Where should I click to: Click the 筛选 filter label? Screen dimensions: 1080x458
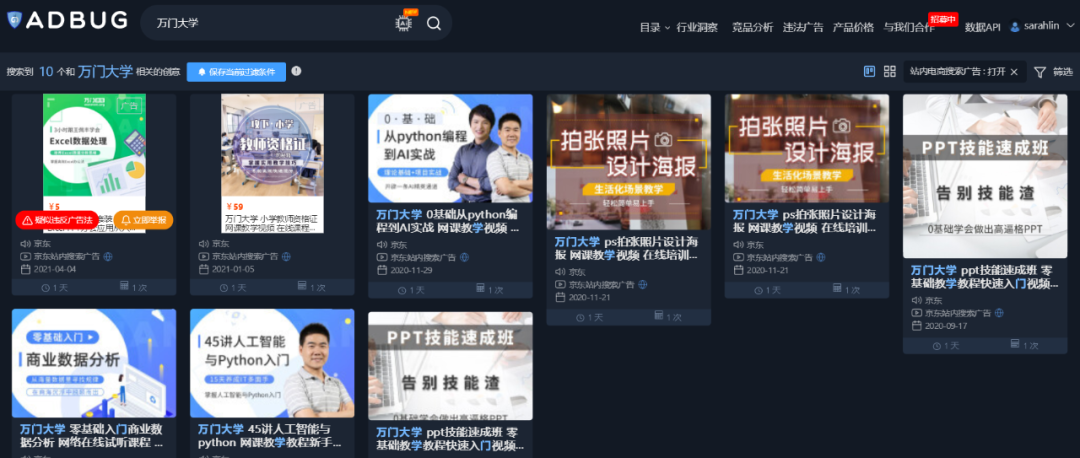click(1063, 72)
